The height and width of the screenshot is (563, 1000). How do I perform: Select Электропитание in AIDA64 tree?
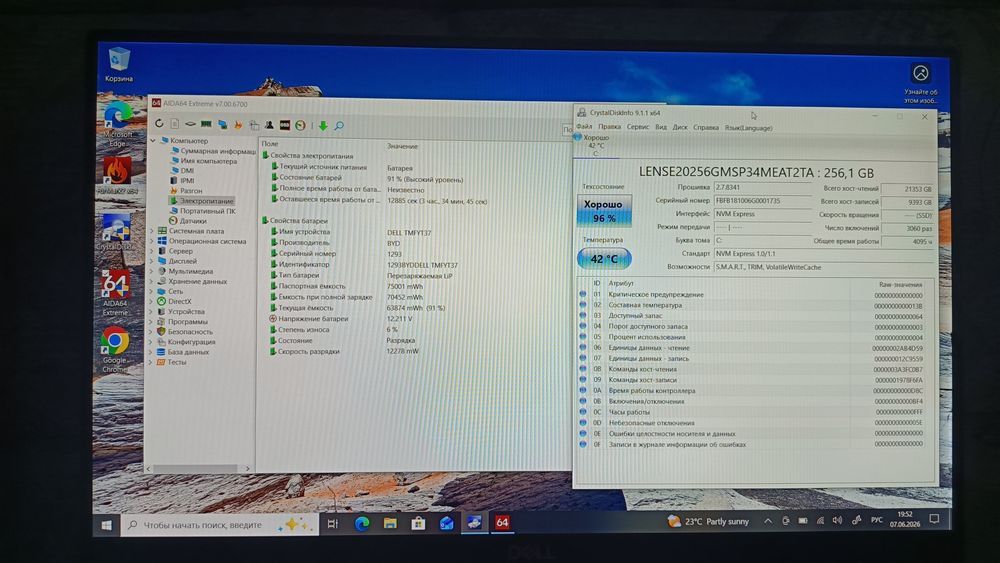pos(206,200)
